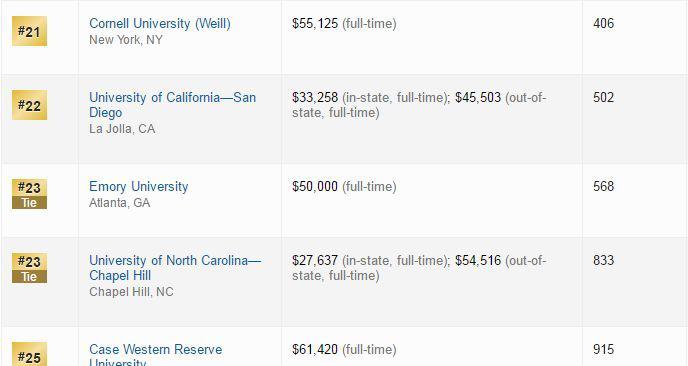The image size is (688, 366).
Task: Click the #21 rank badge
Action: point(29,31)
